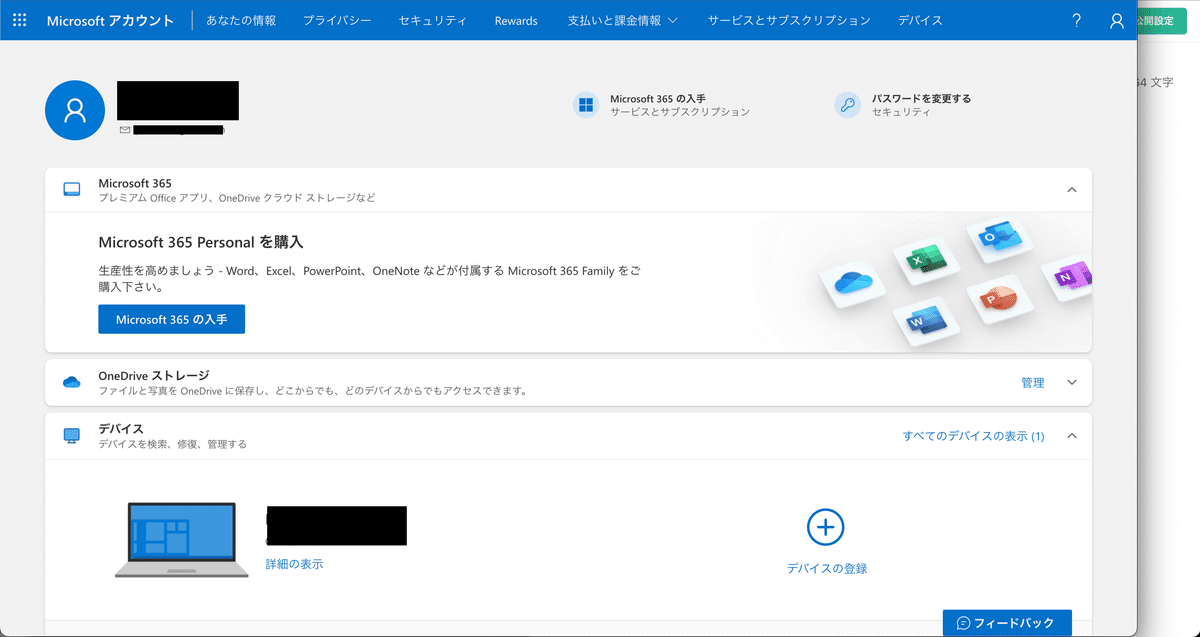Screen dimensions: 1200x637
Task: Click the OneDrive ストレージ heading text
Action: tap(154, 376)
